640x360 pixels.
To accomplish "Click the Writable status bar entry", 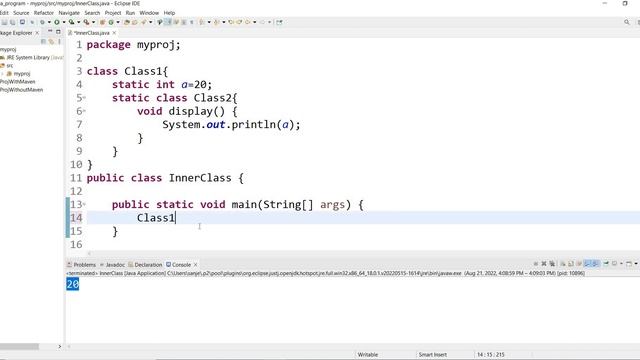I will click(368, 355).
